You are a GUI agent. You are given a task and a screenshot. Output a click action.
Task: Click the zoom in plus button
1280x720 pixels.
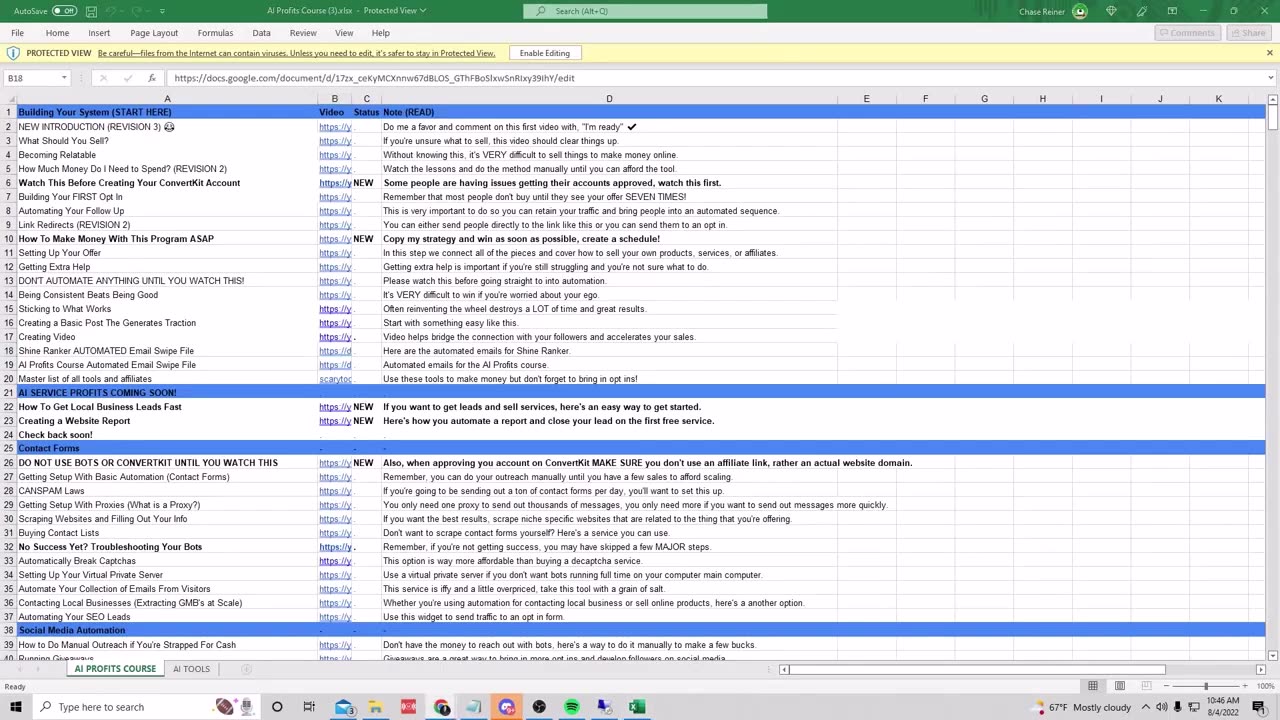click(1246, 686)
